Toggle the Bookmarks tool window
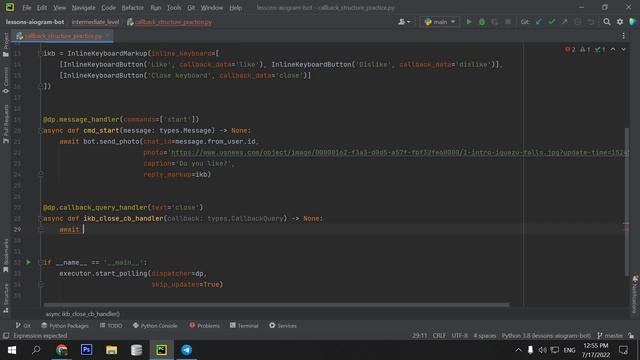Viewport: 640px width, 360px height. (6, 256)
